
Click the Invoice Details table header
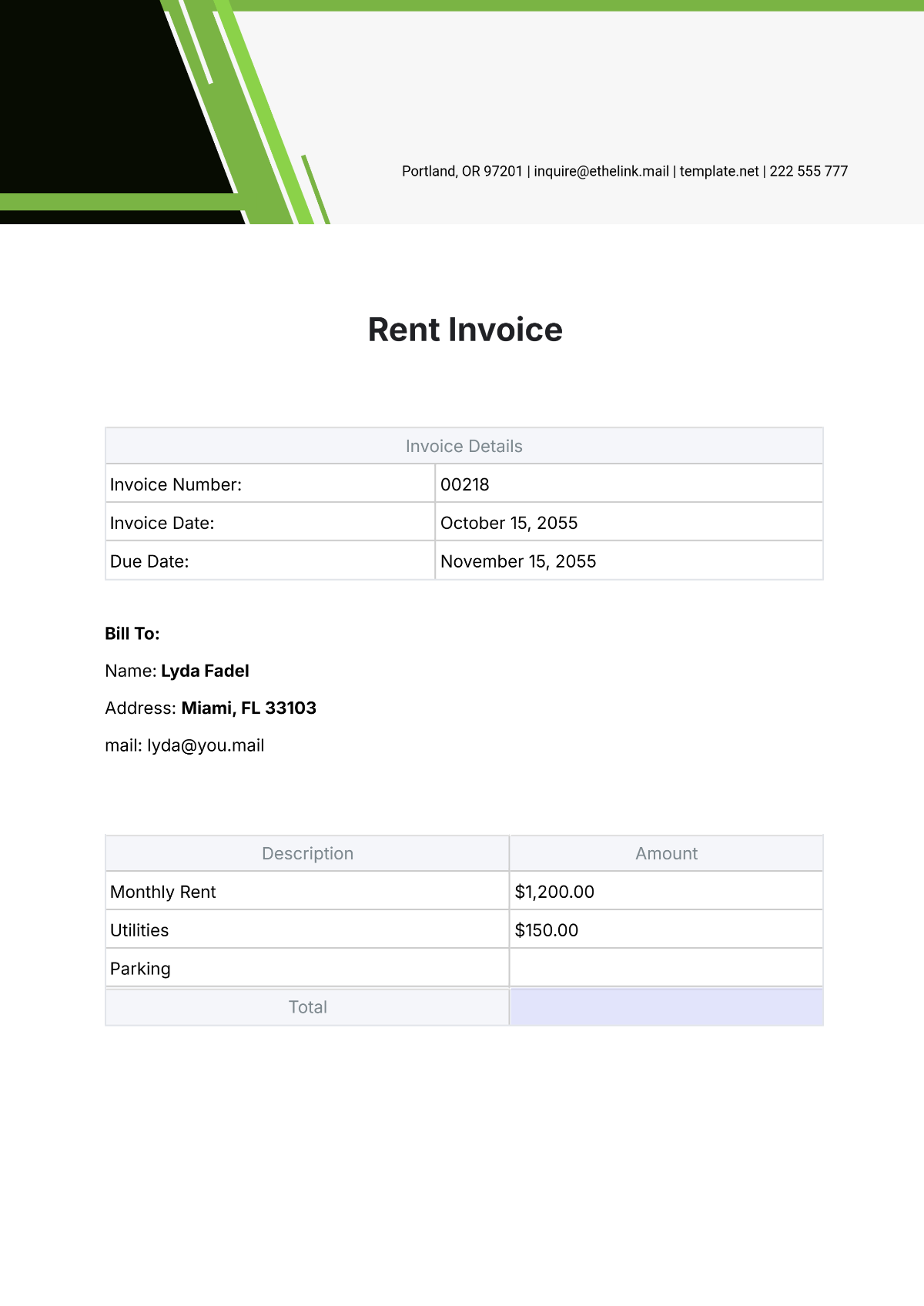[464, 447]
